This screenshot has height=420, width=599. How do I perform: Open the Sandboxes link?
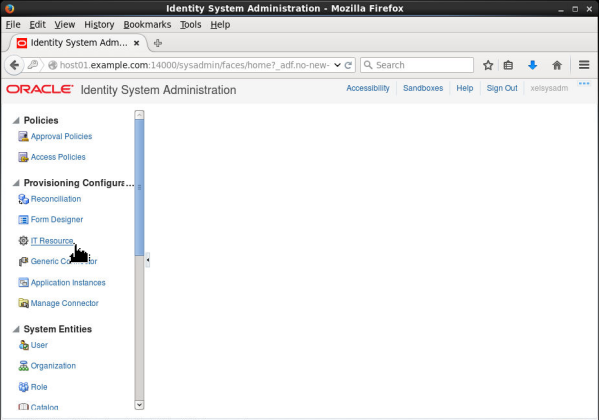tap(423, 88)
